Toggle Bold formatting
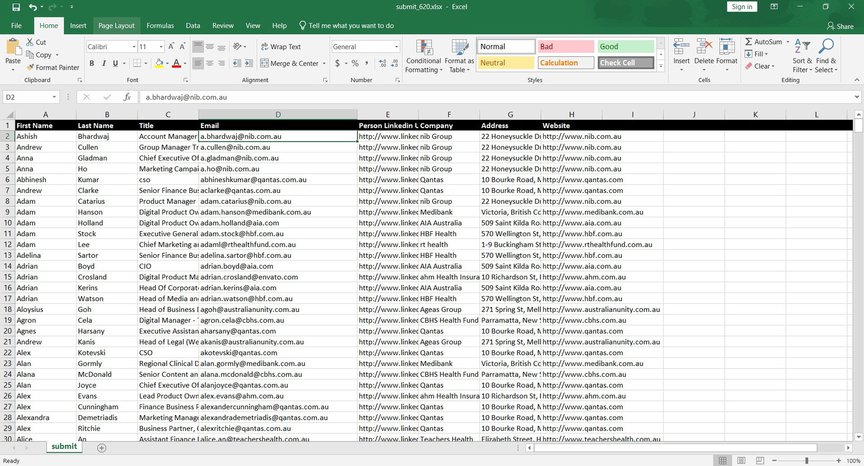Image resolution: width=864 pixels, height=466 pixels. tap(91, 63)
